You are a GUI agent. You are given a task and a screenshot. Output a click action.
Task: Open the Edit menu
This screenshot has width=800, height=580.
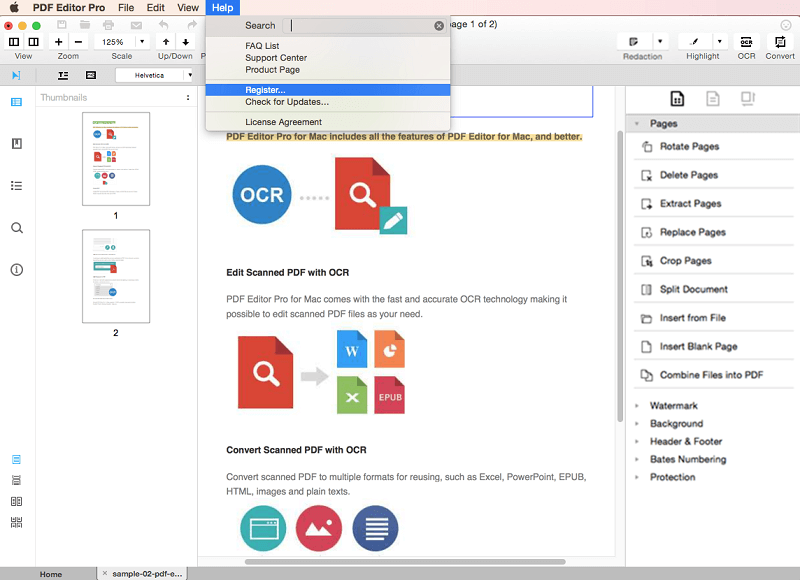pyautogui.click(x=156, y=8)
